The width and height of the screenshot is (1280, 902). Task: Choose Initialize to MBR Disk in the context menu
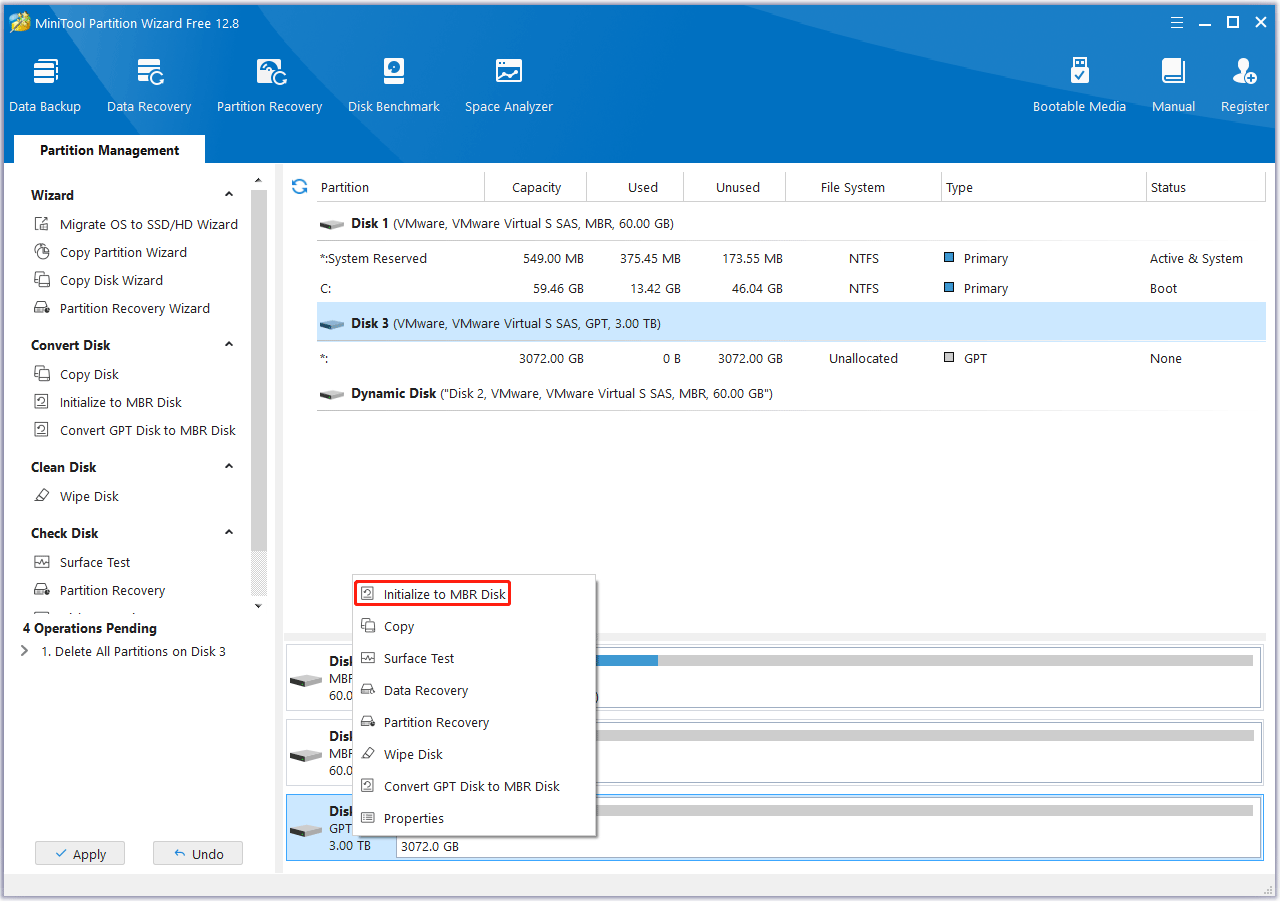(434, 594)
